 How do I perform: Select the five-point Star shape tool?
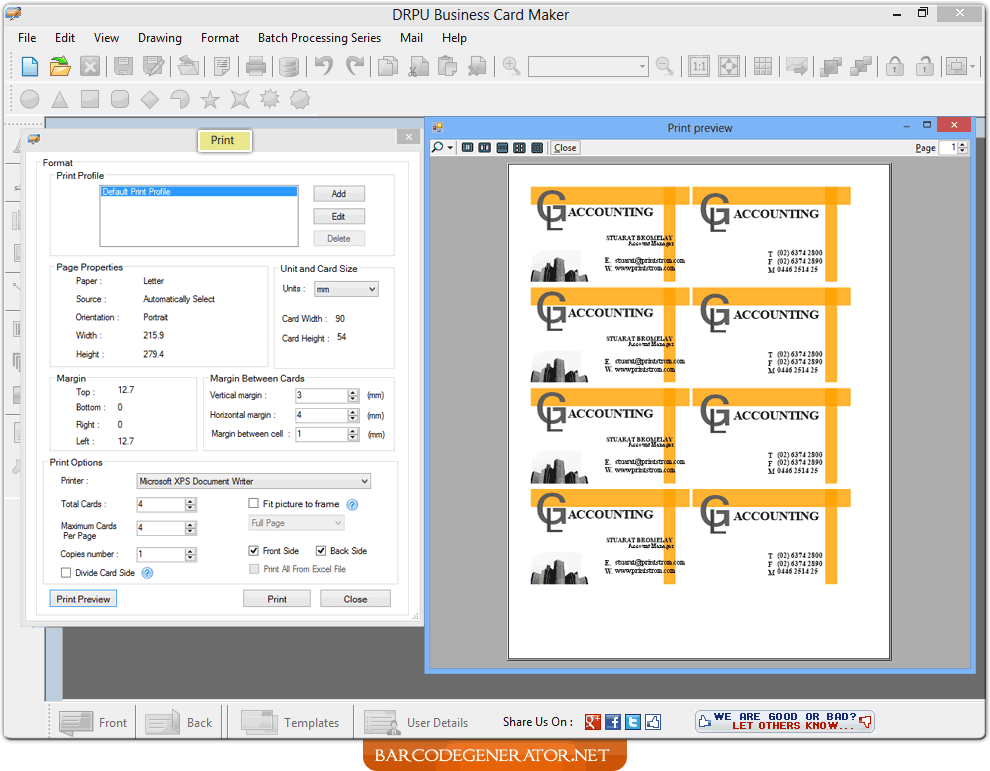point(210,99)
